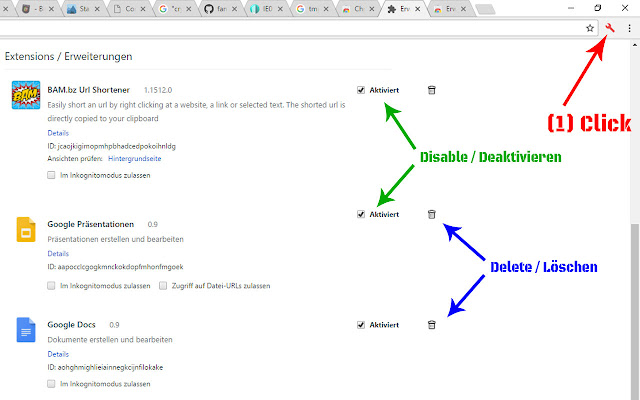
Task: Click the 'Google Präsentationen' extension name
Action: point(91,224)
